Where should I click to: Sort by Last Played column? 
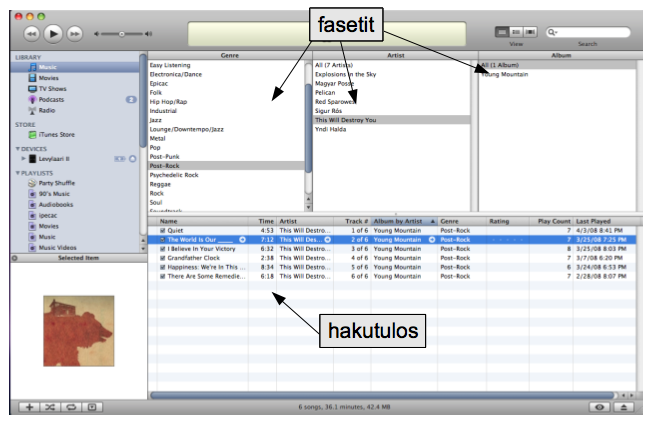(x=605, y=221)
